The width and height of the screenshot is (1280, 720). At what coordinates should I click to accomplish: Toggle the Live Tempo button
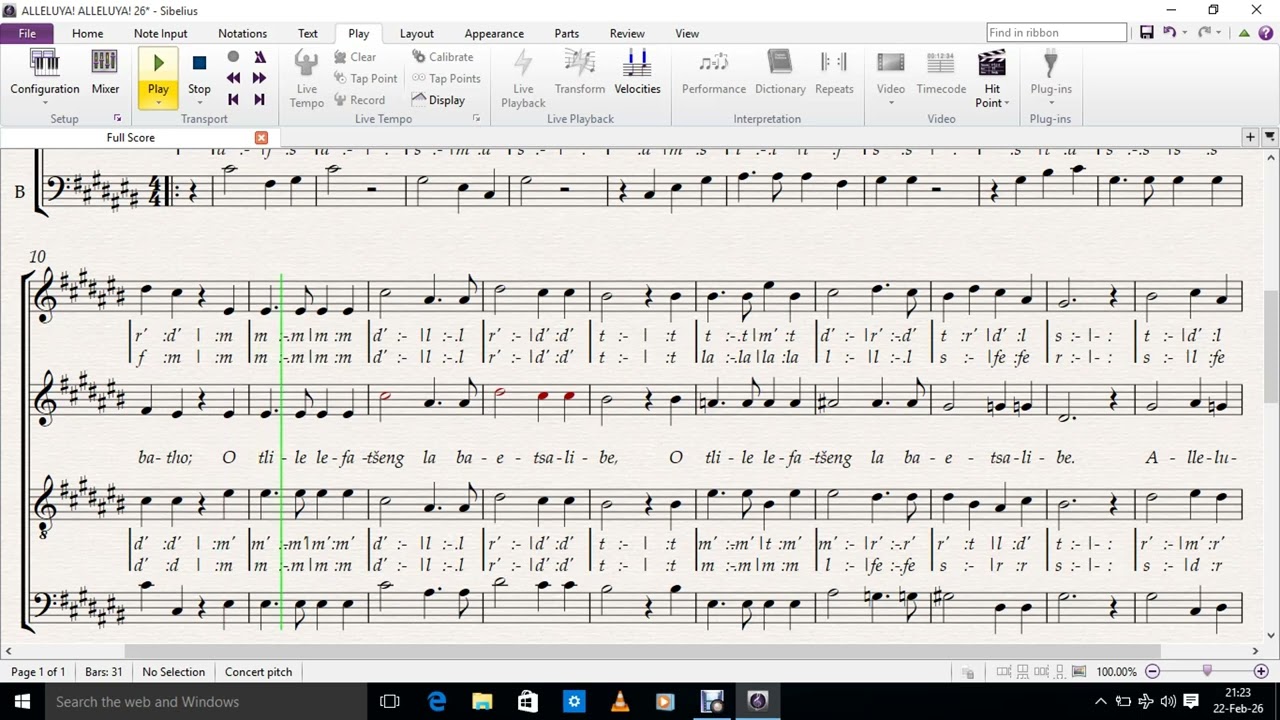[306, 78]
